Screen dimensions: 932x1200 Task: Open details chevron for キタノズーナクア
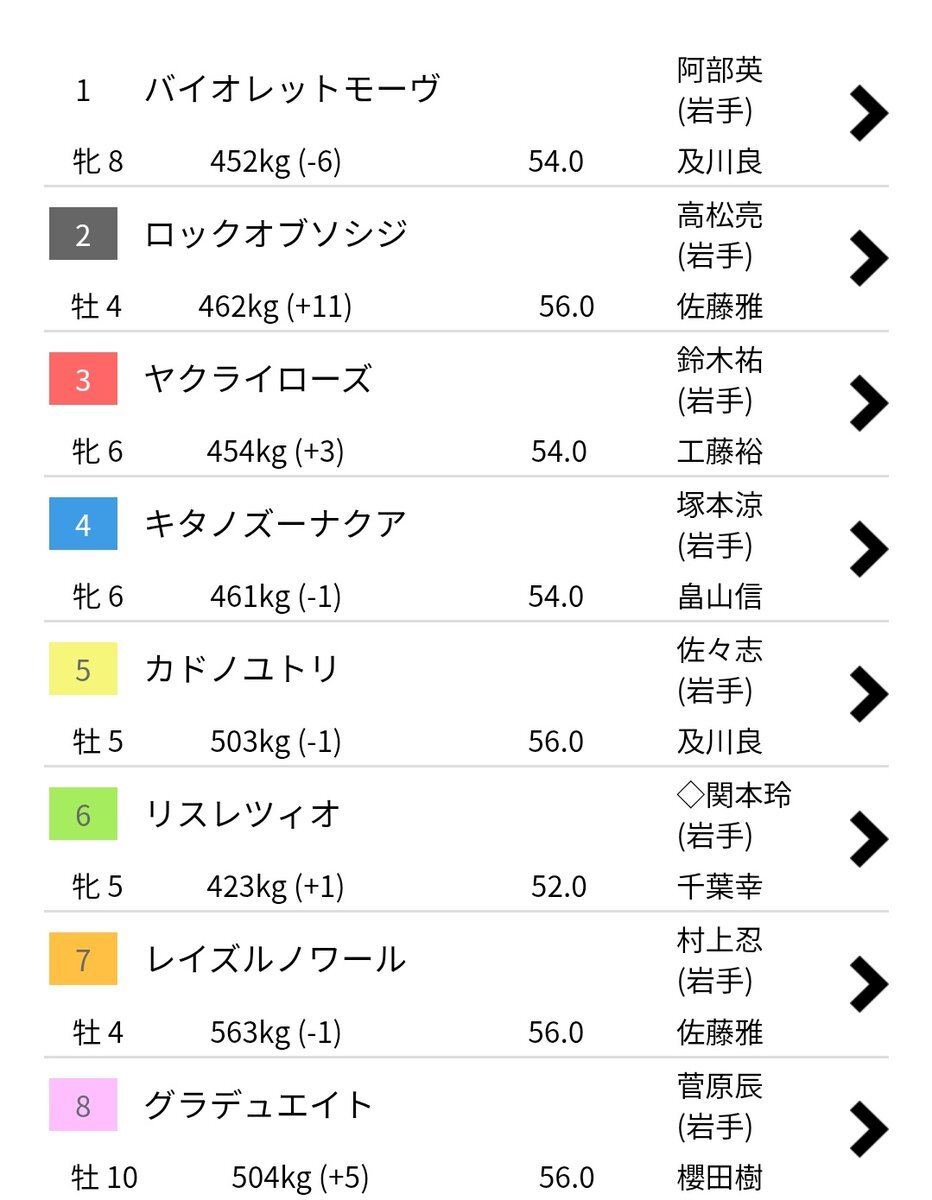click(868, 548)
